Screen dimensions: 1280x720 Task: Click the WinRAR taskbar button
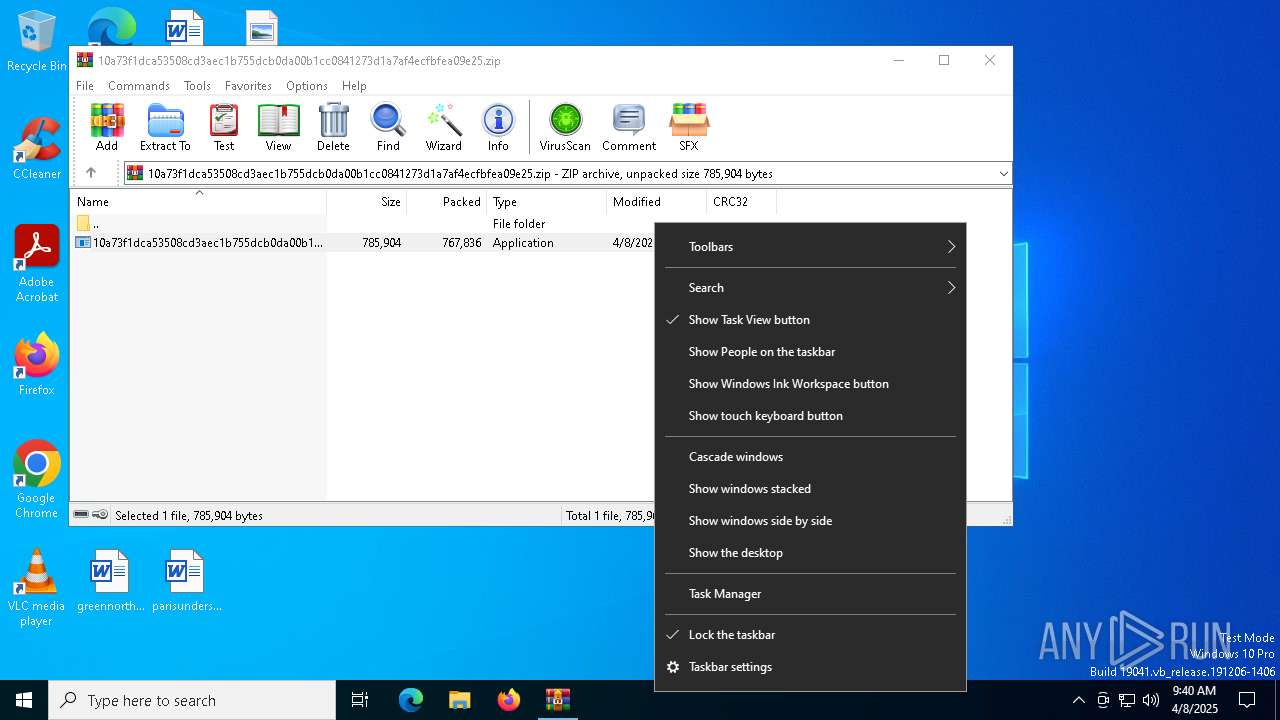557,700
